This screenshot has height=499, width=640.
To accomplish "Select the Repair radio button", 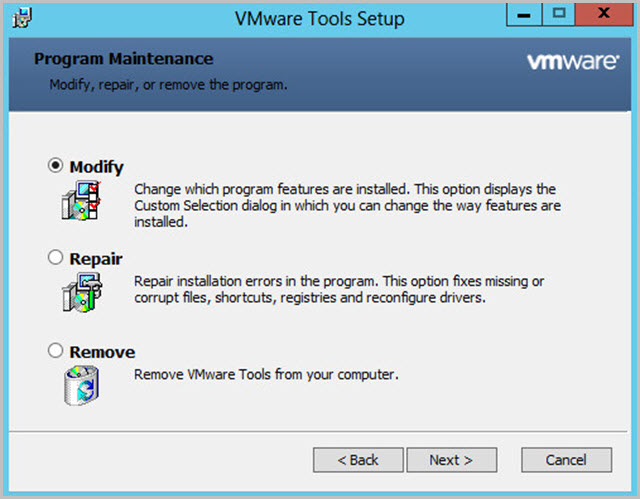I will click(56, 257).
